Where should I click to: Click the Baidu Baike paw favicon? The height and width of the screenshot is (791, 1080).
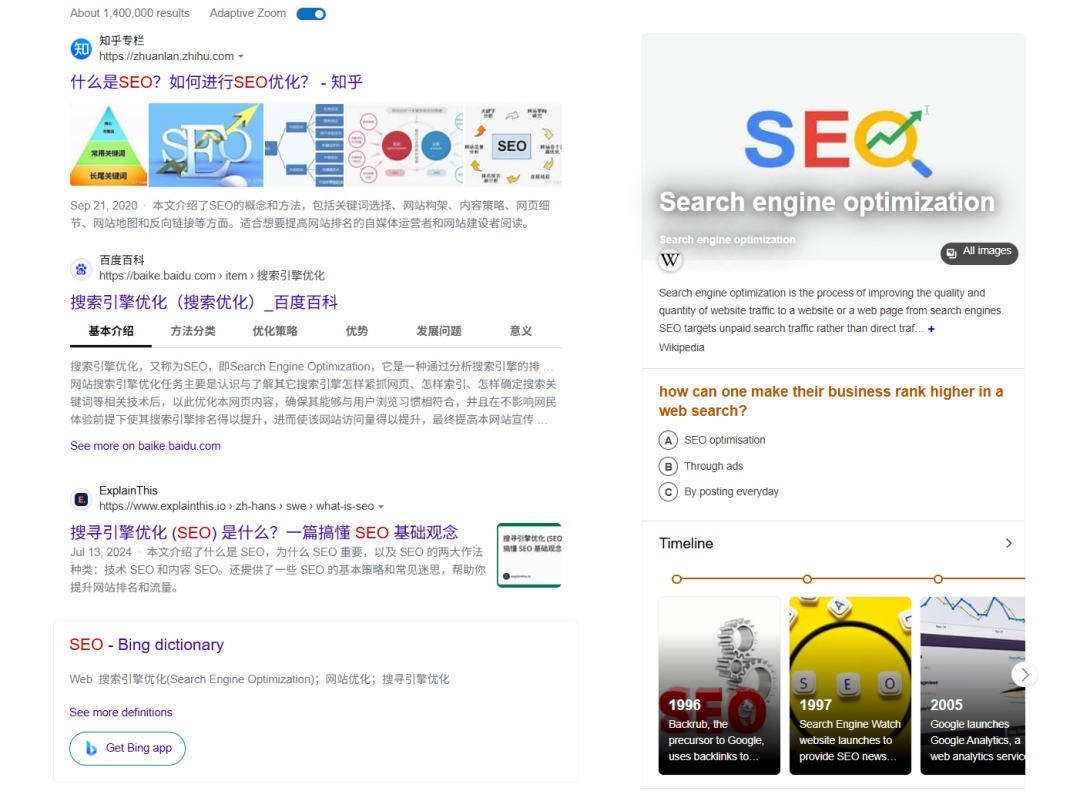pyautogui.click(x=81, y=268)
